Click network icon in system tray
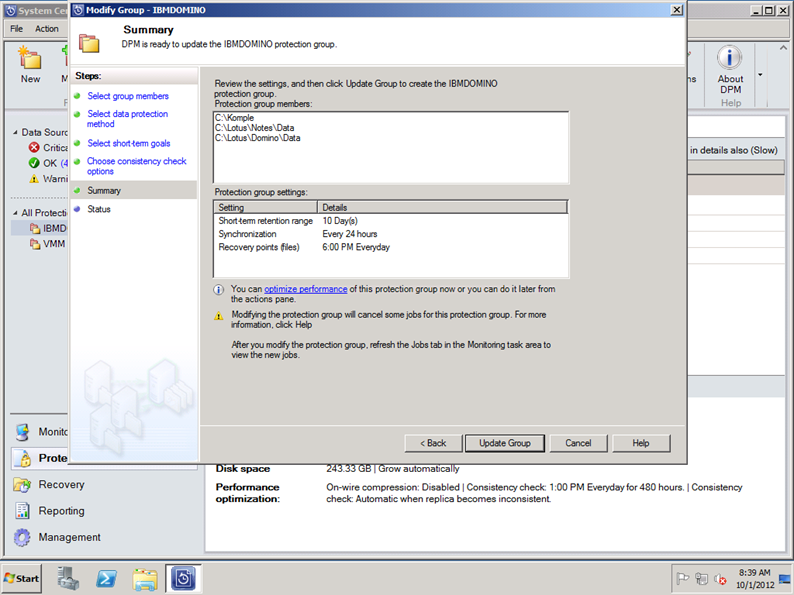Viewport: 794px width, 595px height. click(x=701, y=578)
